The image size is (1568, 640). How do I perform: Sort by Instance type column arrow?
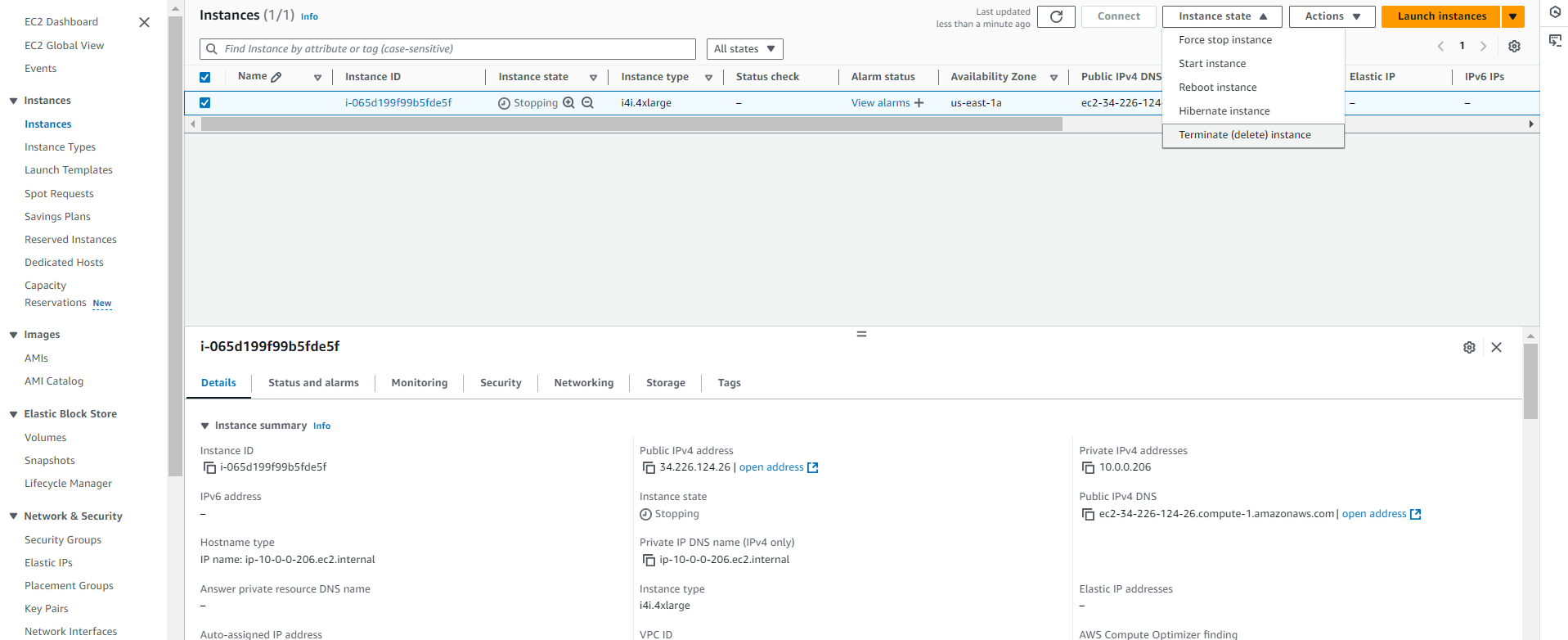pyautogui.click(x=708, y=78)
